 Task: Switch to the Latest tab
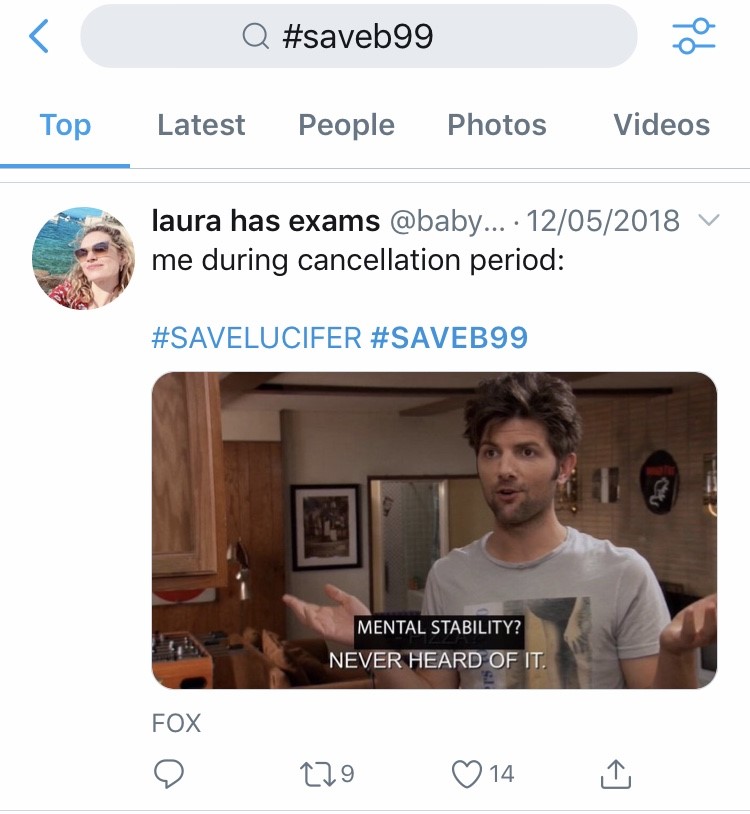click(201, 125)
